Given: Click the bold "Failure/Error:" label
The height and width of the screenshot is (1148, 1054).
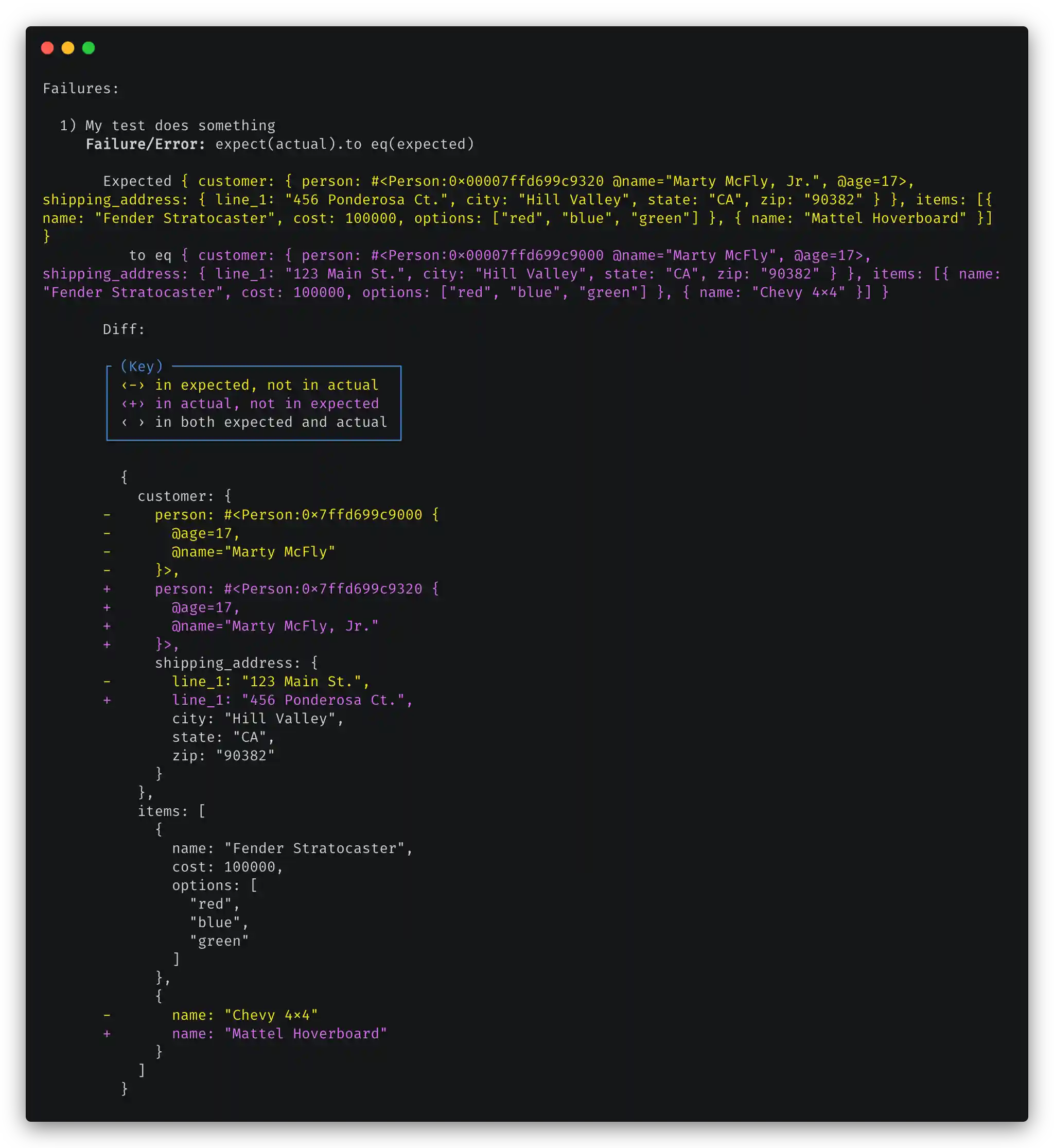Looking at the screenshot, I should tap(146, 144).
